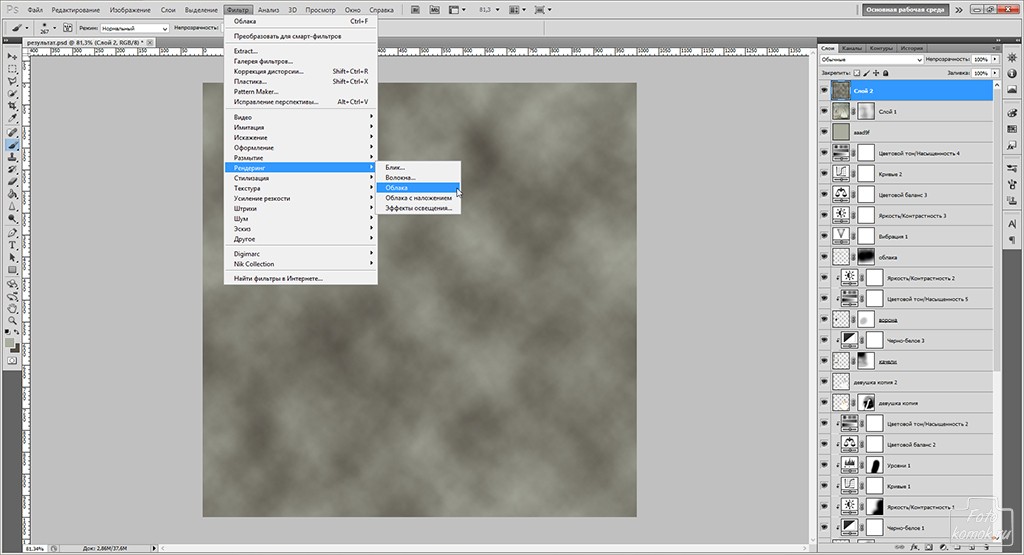Image resolution: width=1024 pixels, height=555 pixels.
Task: Click the Основная рабочая среда workspace button
Action: 906,10
